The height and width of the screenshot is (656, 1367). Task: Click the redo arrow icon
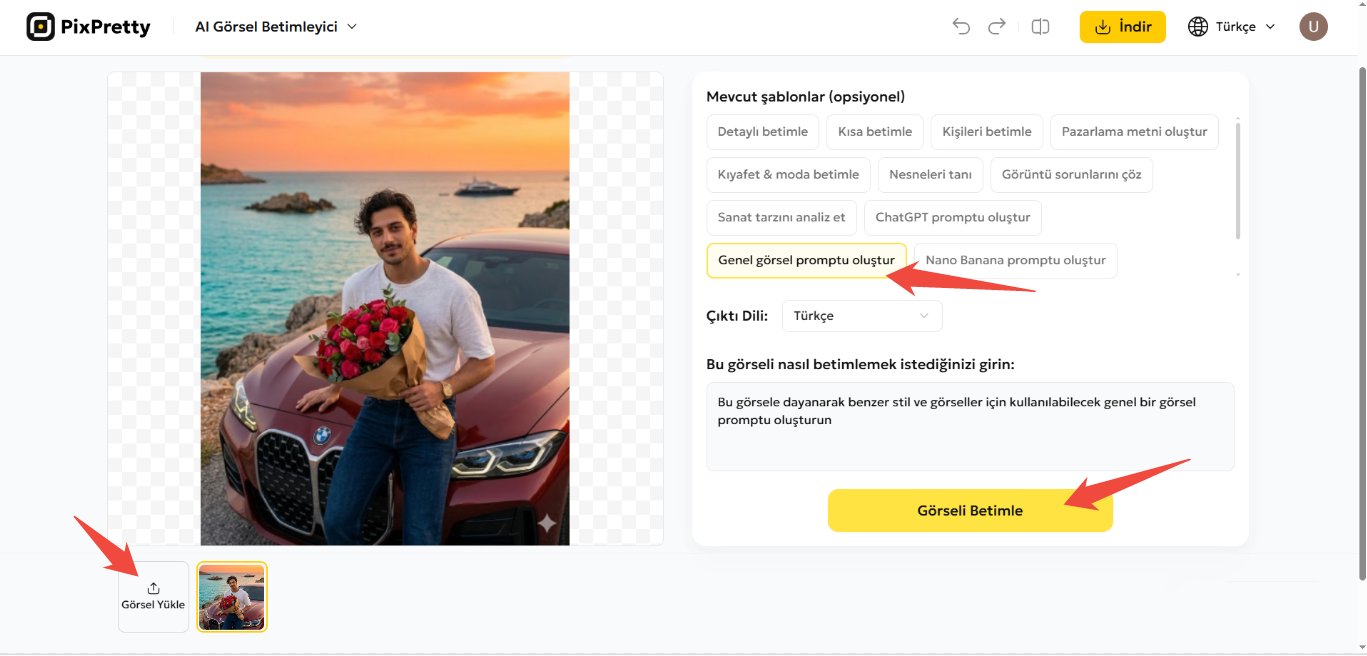(996, 27)
